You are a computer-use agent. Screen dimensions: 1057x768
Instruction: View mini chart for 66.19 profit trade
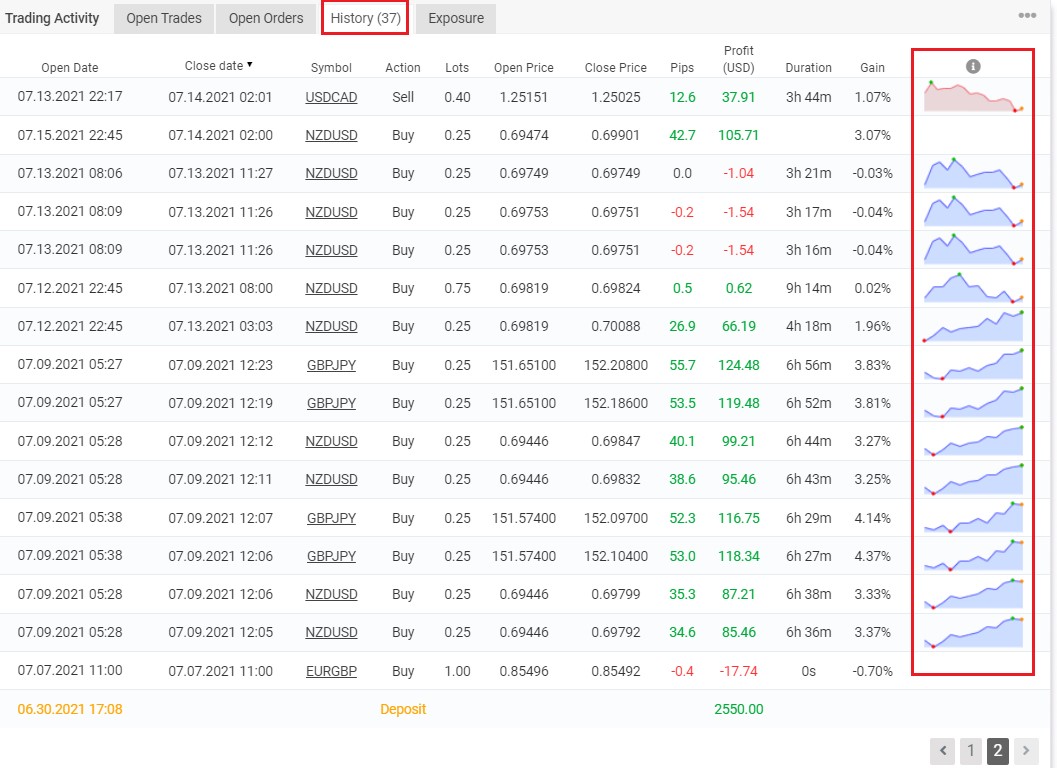(973, 326)
